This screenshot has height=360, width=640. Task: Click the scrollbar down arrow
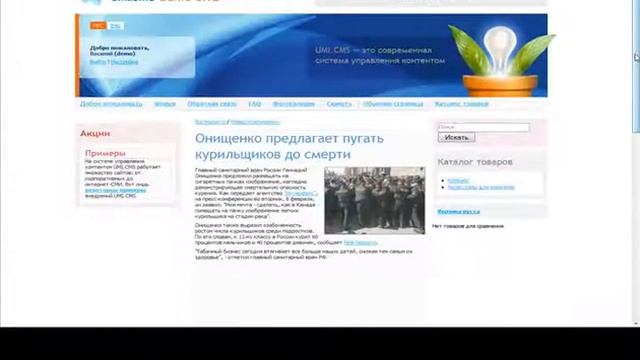tap(636, 324)
